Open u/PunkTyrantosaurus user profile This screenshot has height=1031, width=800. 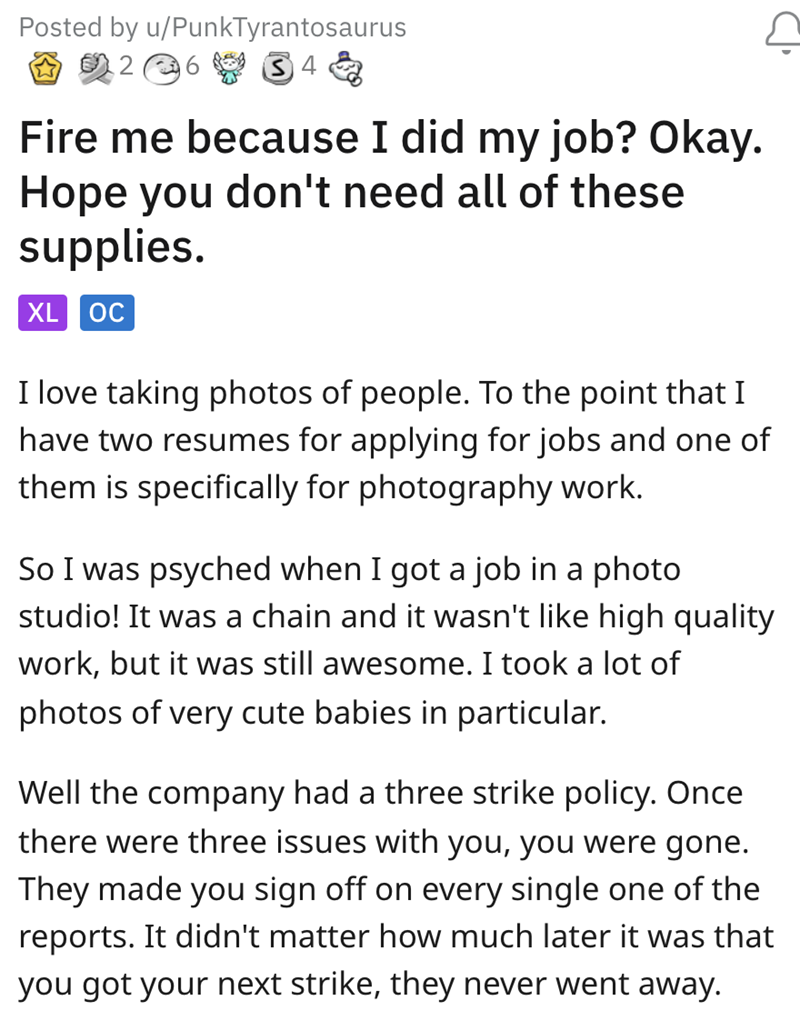[x=269, y=28]
